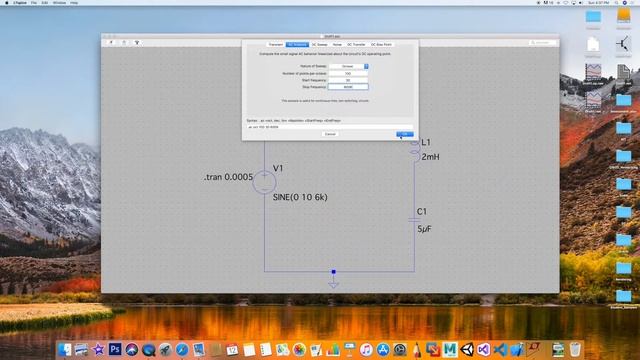The width and height of the screenshot is (640, 360).
Task: Open Finder from the Dock
Action: tap(64, 350)
